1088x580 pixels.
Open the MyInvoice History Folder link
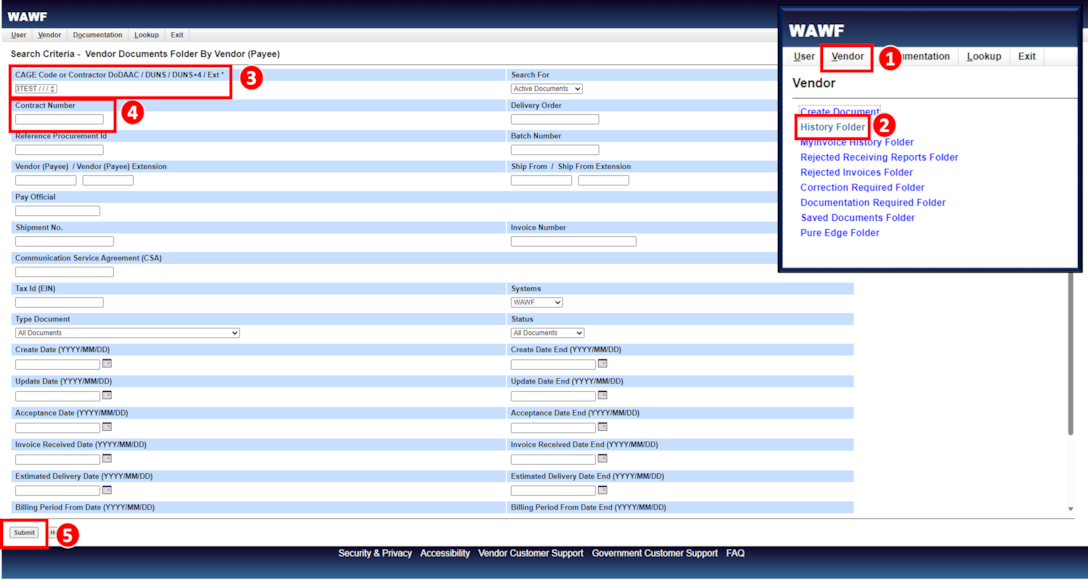[857, 142]
